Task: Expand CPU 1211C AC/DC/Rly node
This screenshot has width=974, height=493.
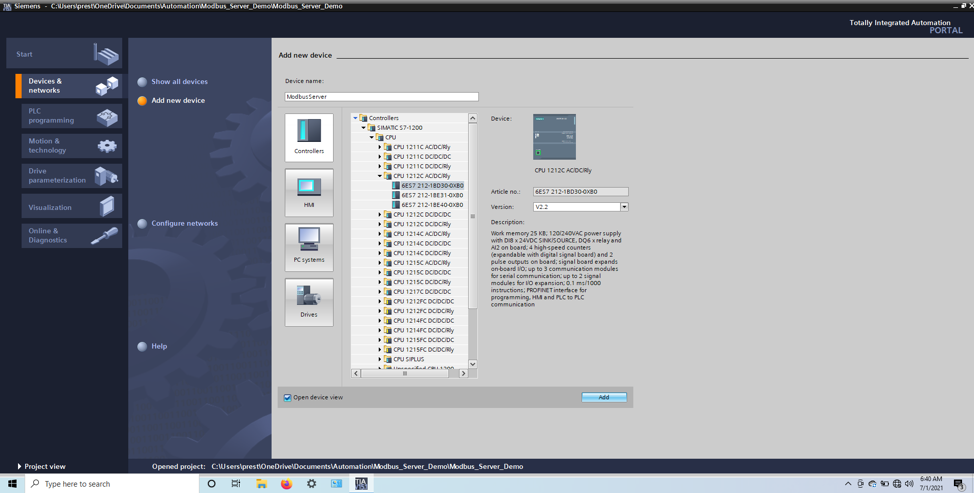Action: [380, 147]
